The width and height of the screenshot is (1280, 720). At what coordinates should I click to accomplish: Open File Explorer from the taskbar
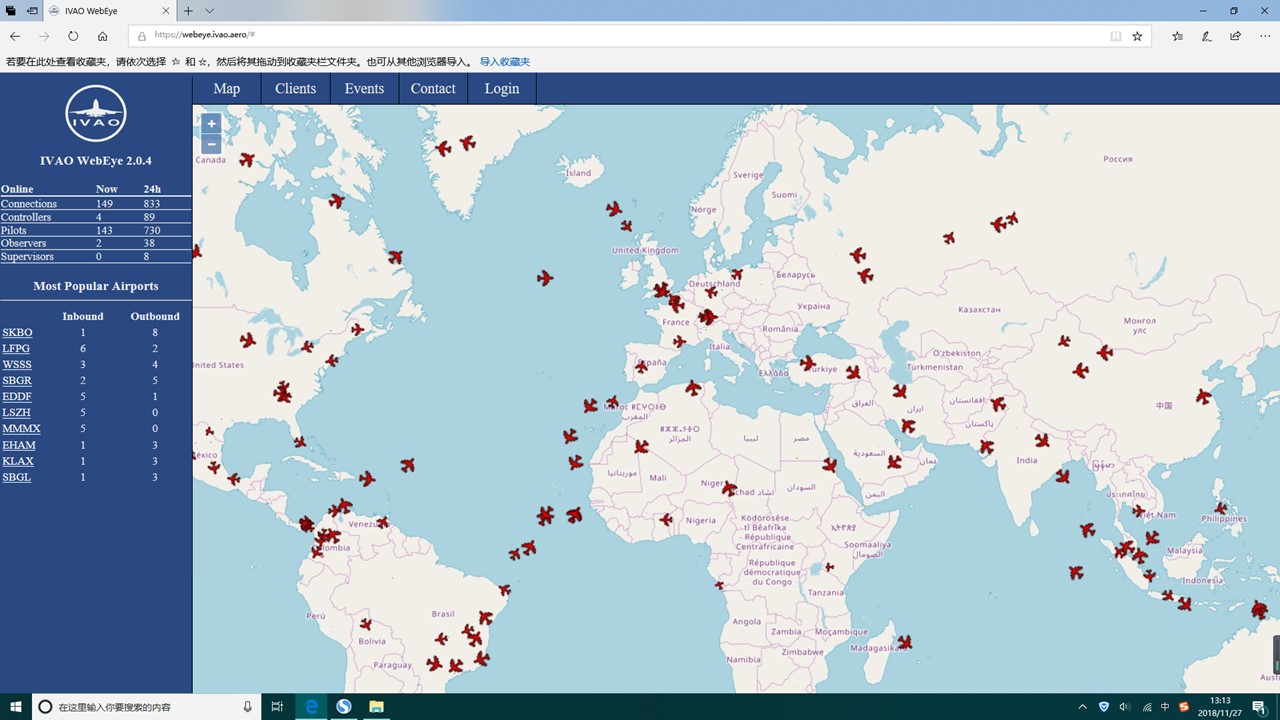tap(376, 707)
